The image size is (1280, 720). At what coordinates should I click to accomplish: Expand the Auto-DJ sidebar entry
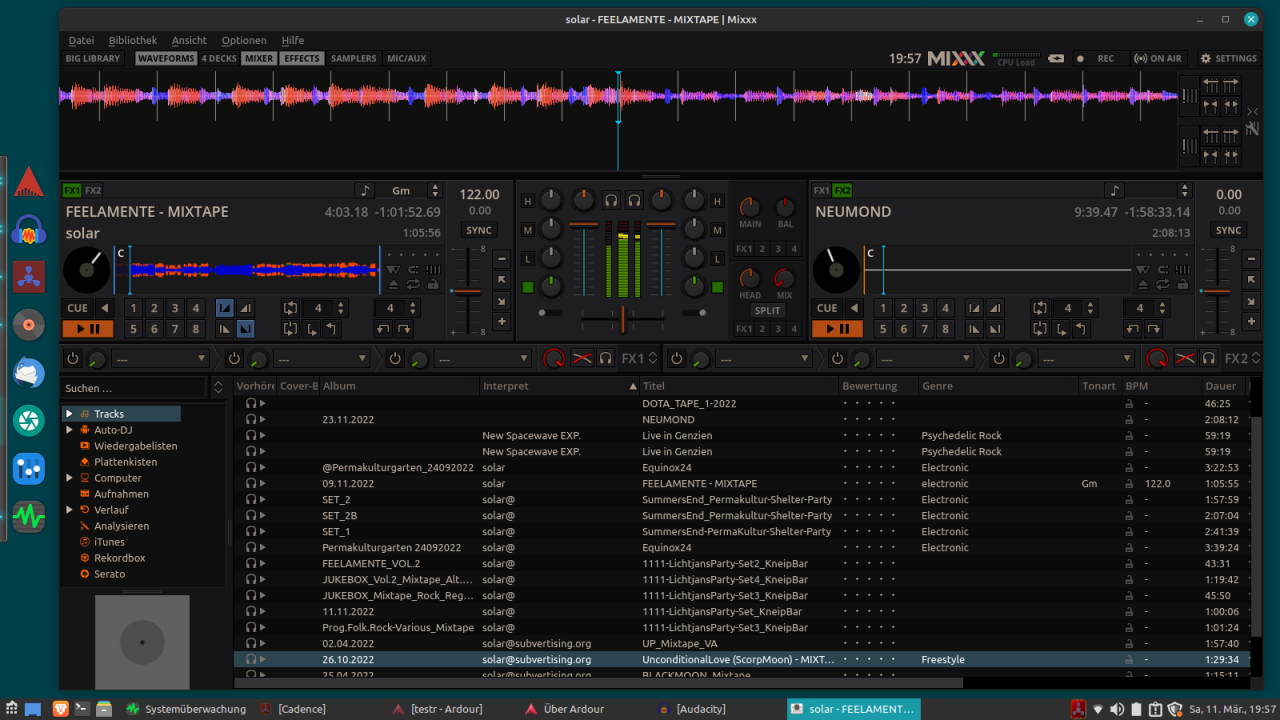pos(69,430)
